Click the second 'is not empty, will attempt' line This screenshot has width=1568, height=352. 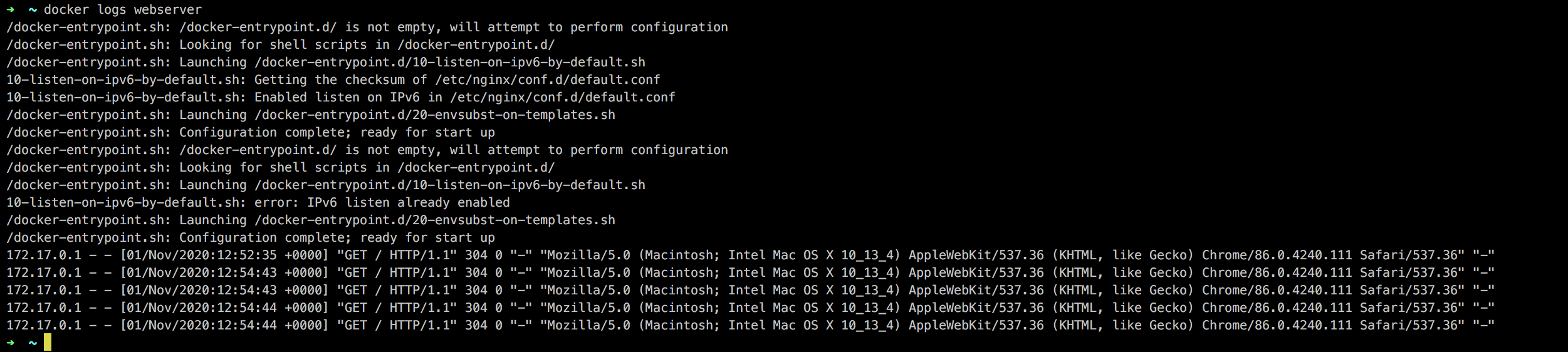(x=367, y=150)
